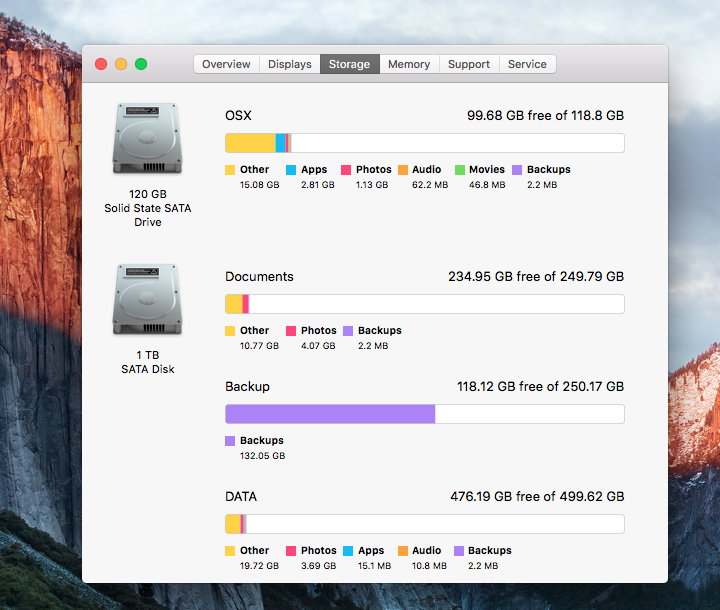Zoom the window with the green button
The height and width of the screenshot is (610, 720).
[x=141, y=64]
